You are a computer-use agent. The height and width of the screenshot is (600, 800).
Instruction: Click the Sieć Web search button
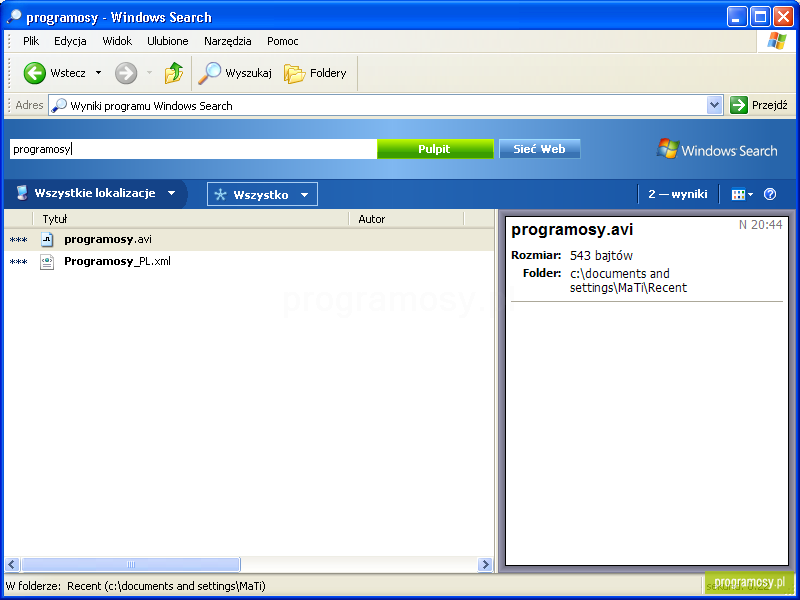point(539,149)
